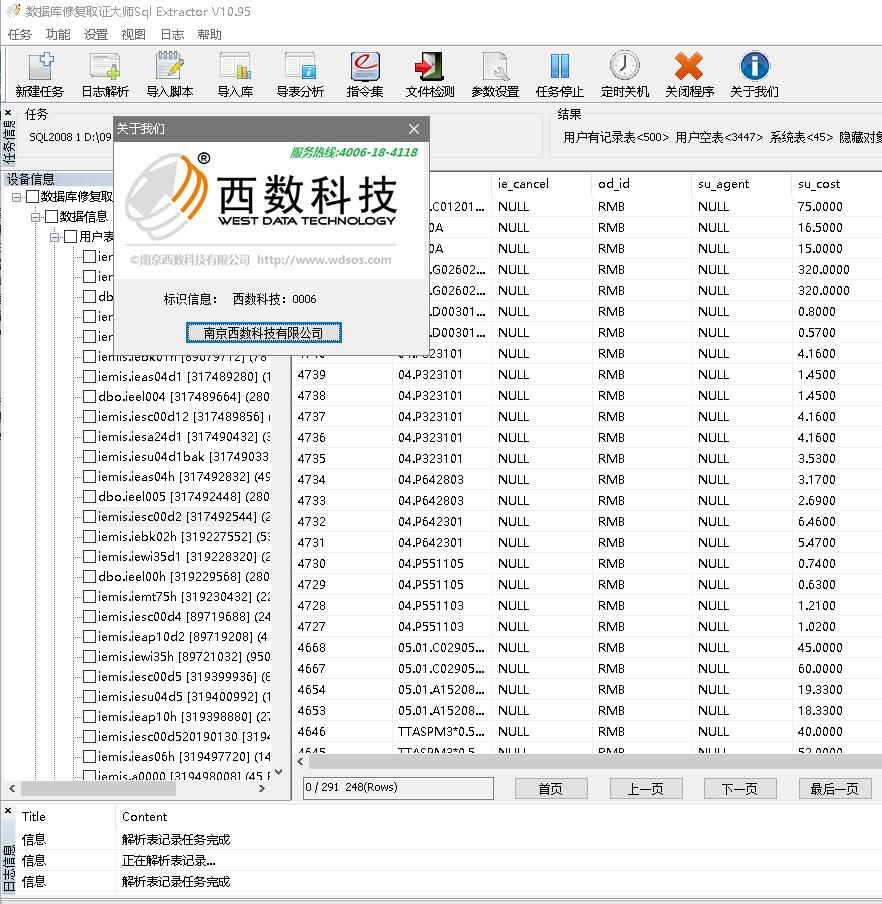Open the 功能 menu

click(x=58, y=35)
